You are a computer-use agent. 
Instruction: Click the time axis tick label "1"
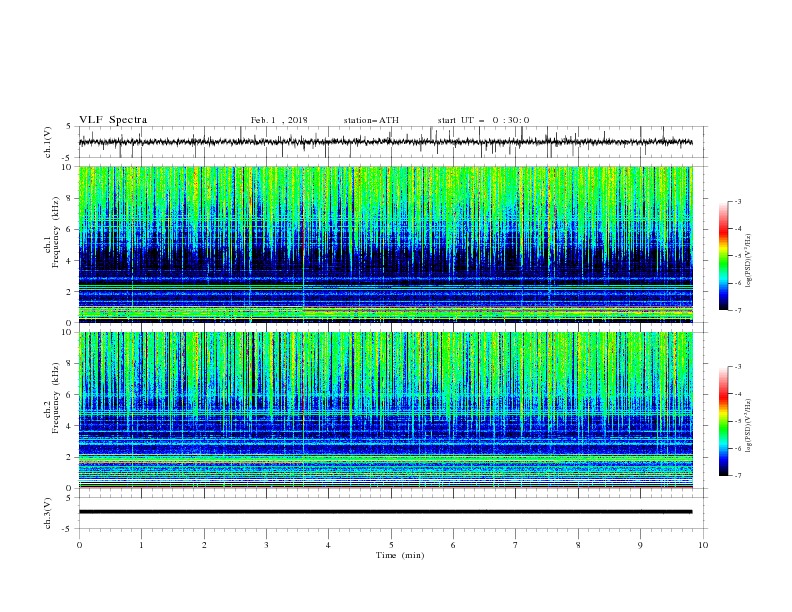[x=141, y=545]
